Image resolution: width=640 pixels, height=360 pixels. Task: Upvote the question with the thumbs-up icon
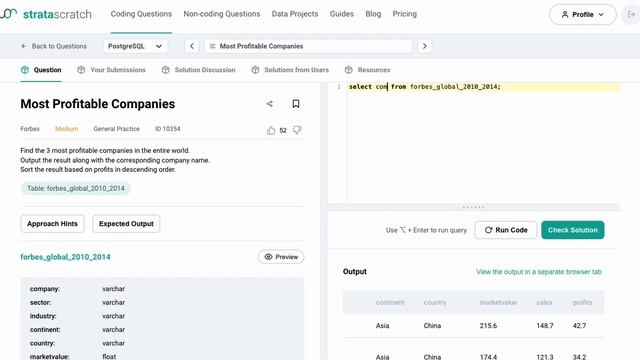click(x=271, y=130)
